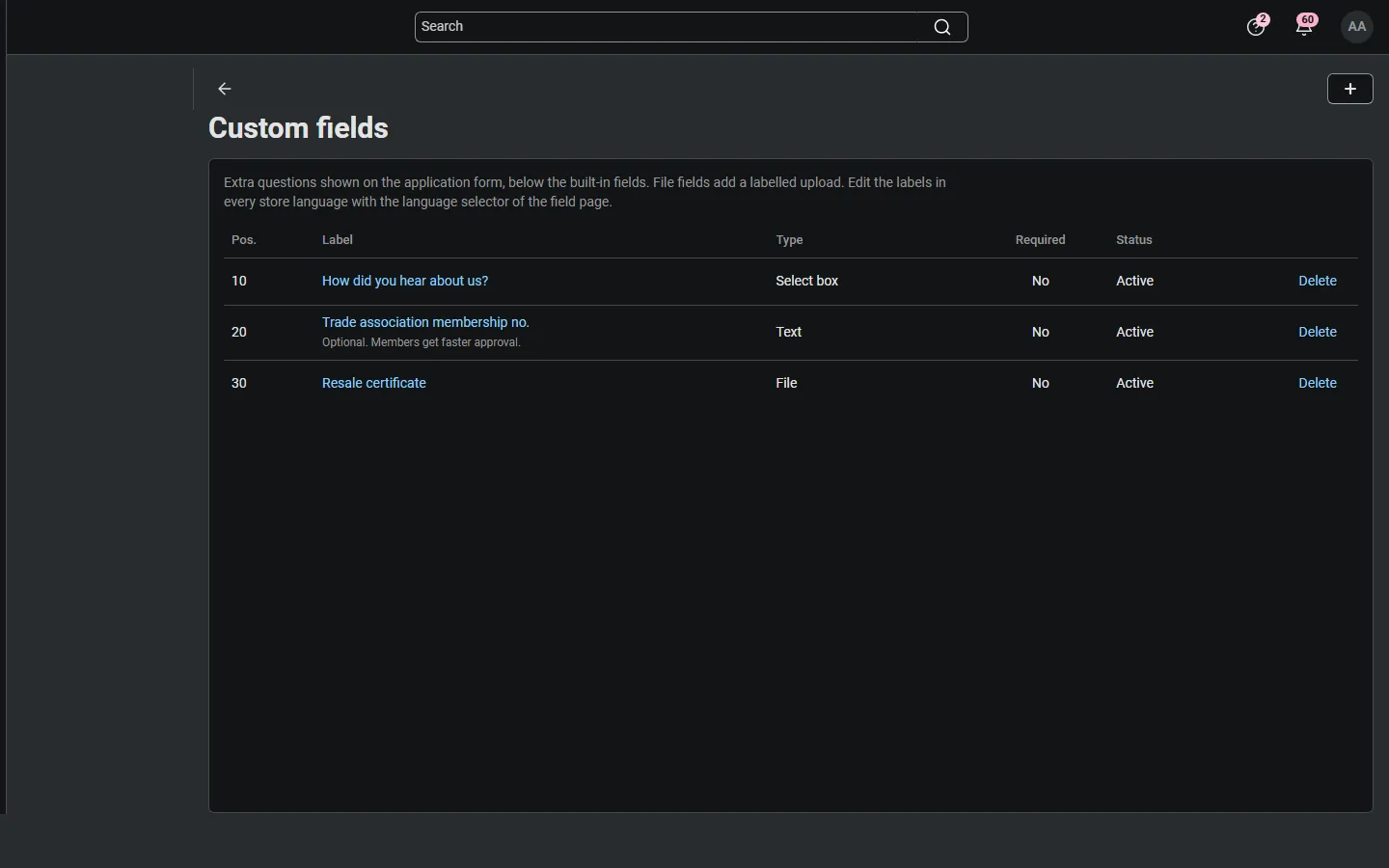Click the 'Label' column header
Screen dimensions: 1389x868
[338, 240]
